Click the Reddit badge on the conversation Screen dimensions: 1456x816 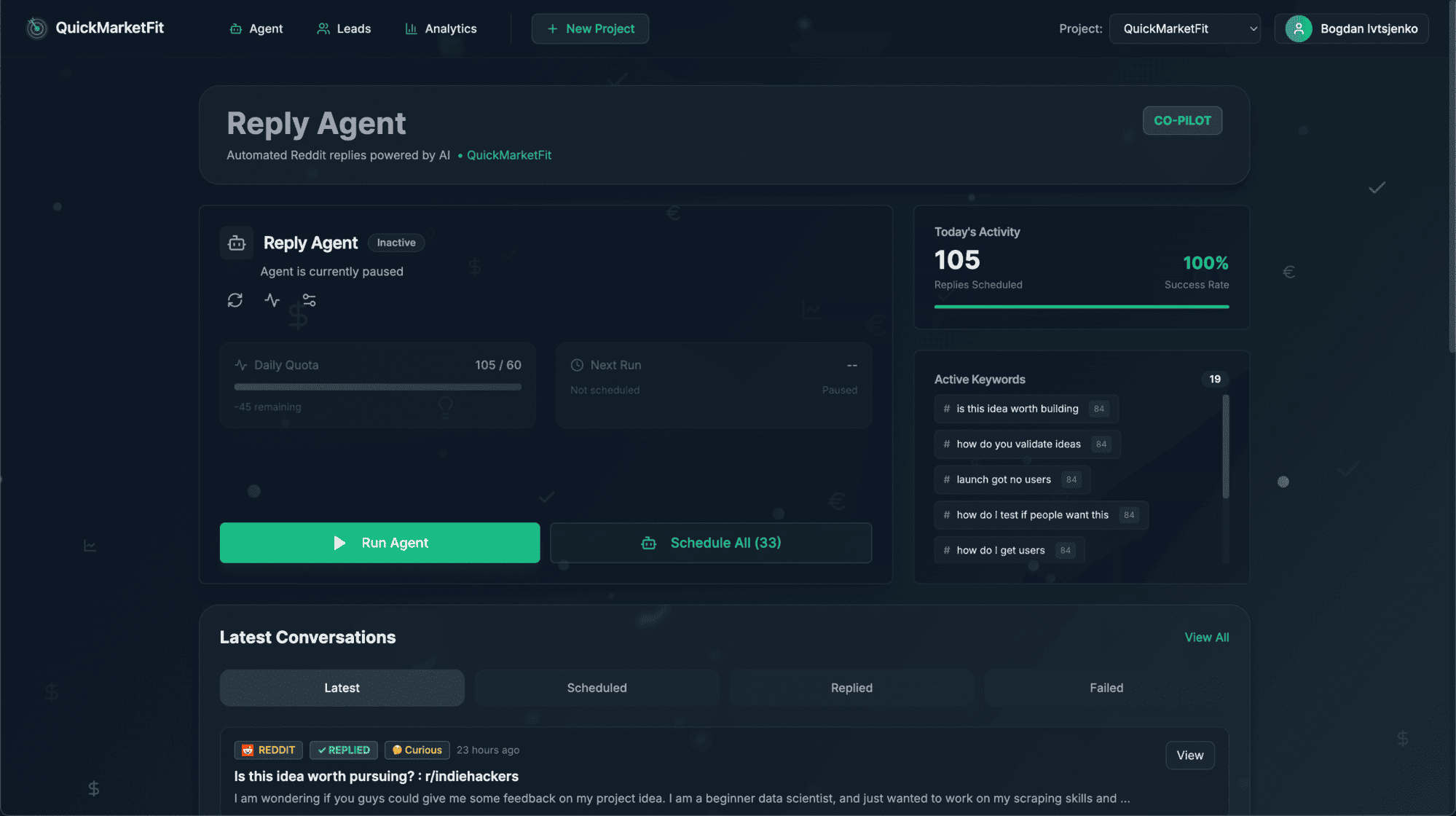point(268,750)
